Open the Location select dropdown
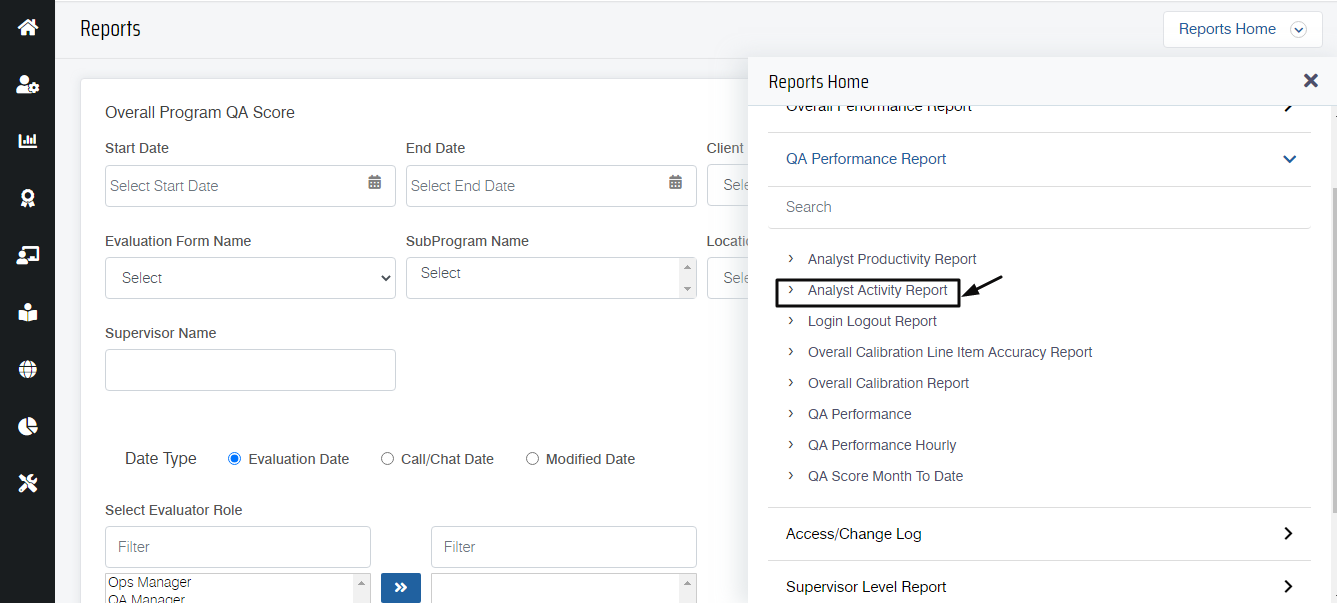Viewport: 1337px width, 603px height. (727, 278)
